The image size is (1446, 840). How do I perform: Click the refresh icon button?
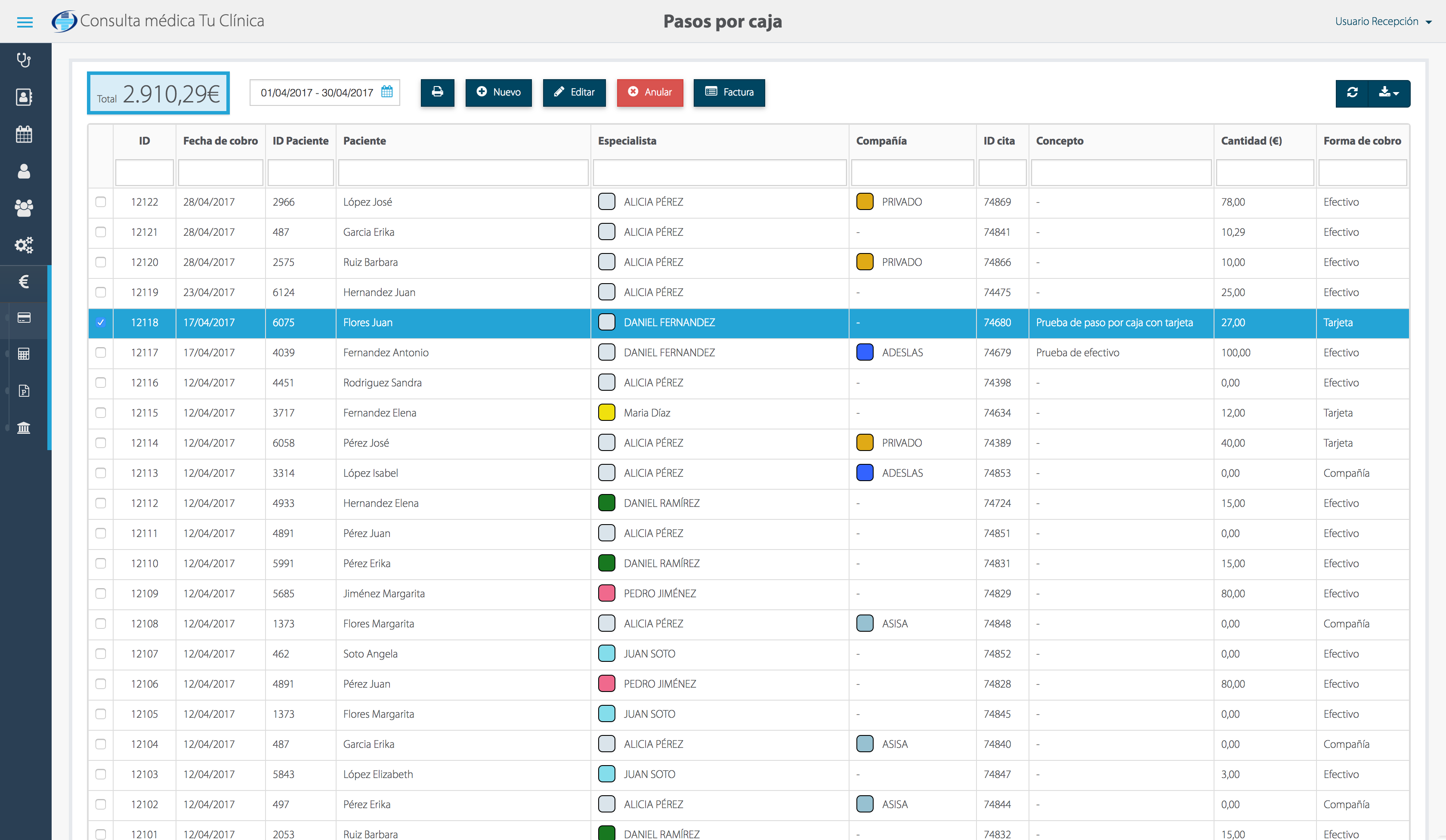tap(1352, 93)
